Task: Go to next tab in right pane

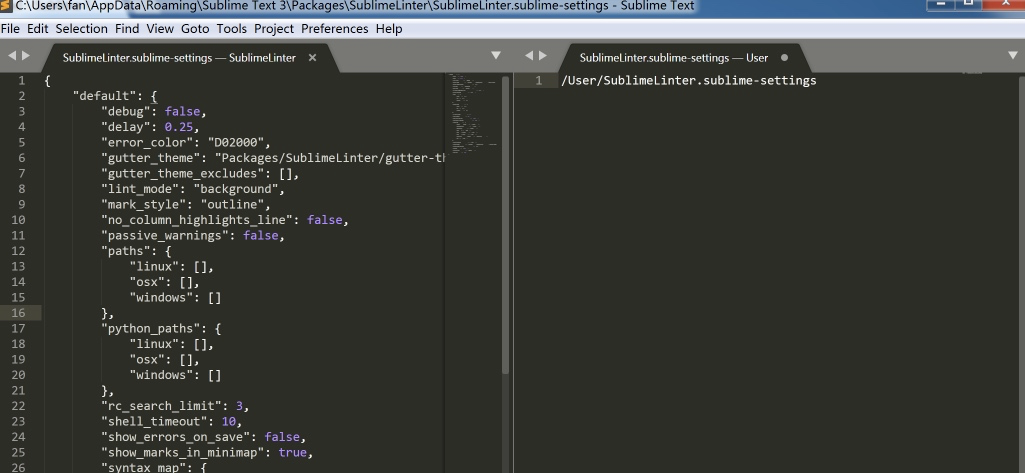Action: point(543,56)
